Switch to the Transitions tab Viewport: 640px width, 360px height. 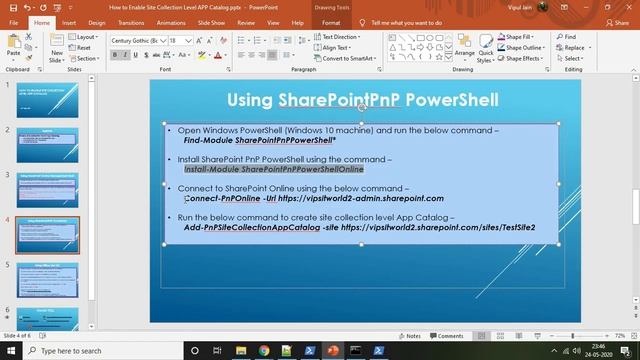[x=131, y=23]
